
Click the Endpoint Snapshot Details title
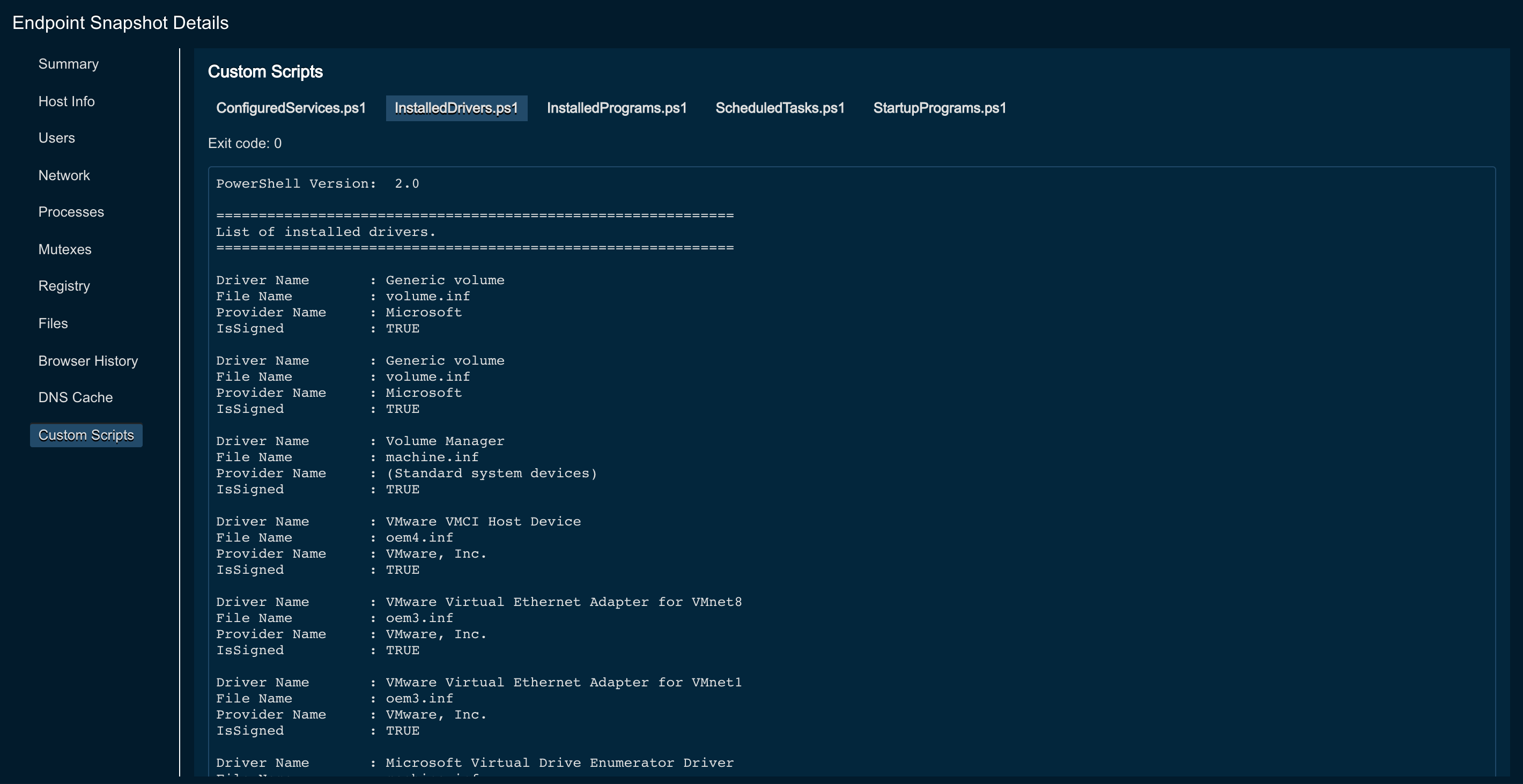click(120, 23)
